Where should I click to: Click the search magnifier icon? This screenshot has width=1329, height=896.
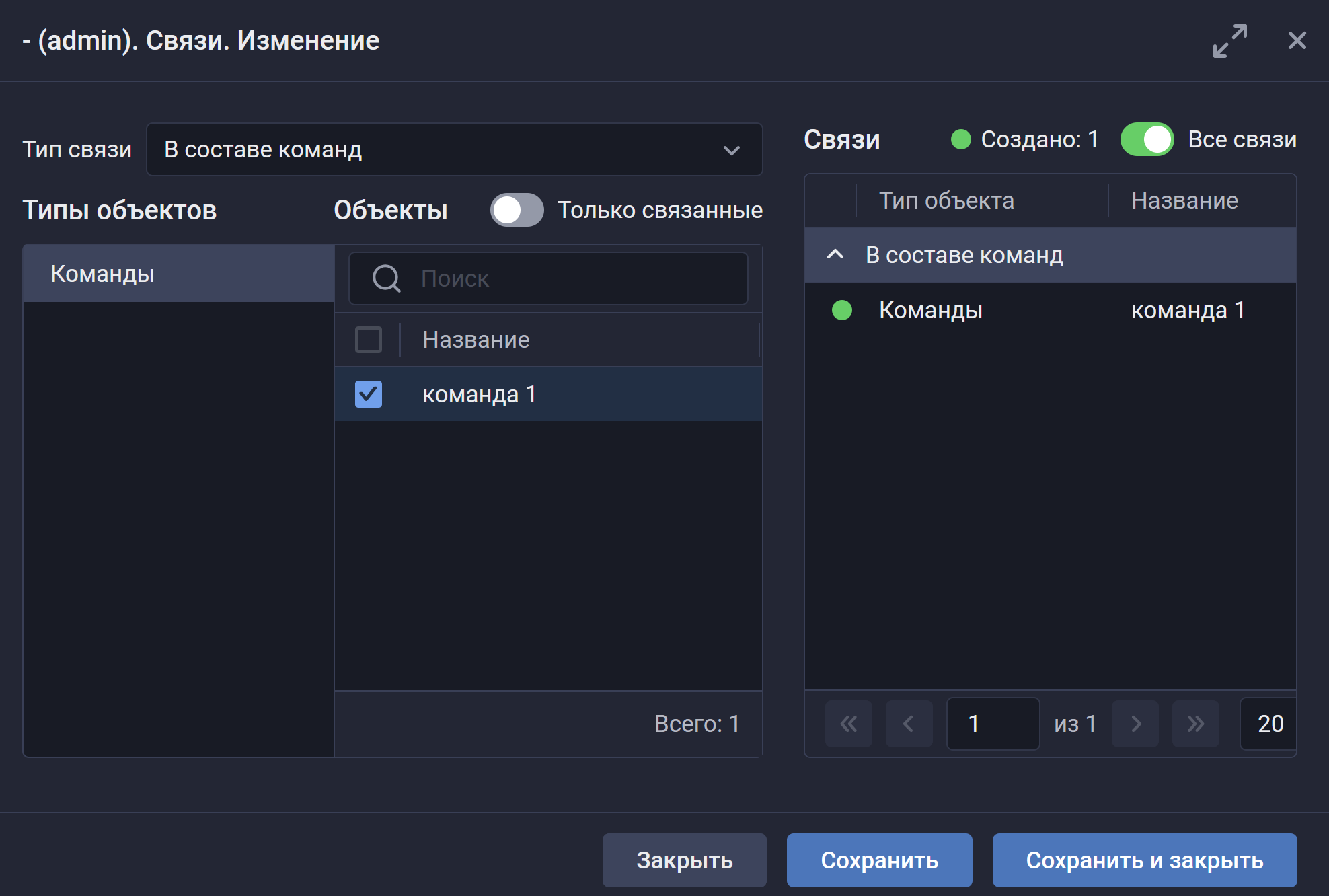(386, 278)
